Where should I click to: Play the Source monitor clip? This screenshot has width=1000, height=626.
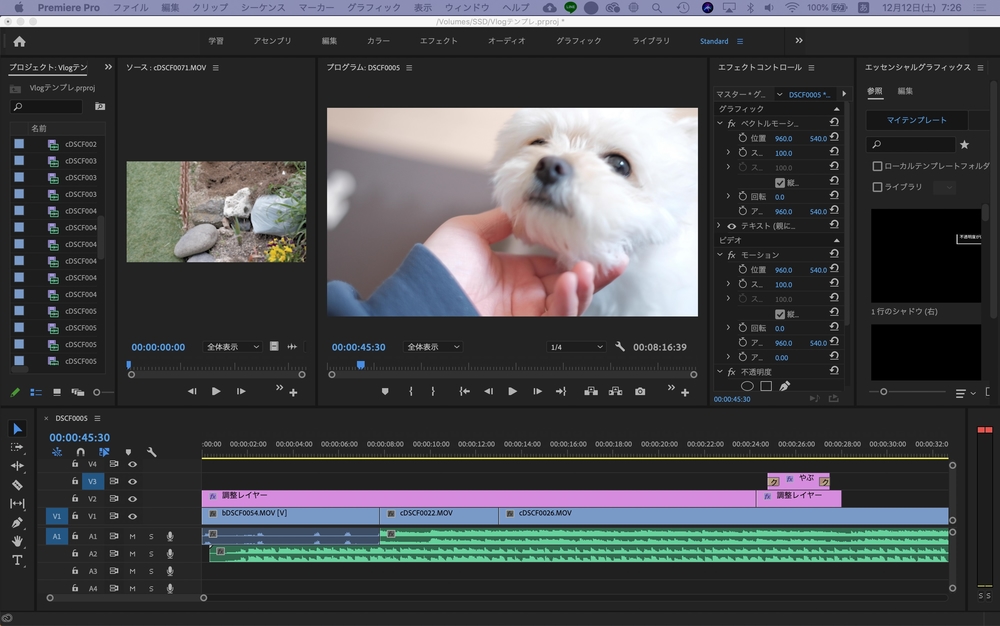tap(216, 391)
